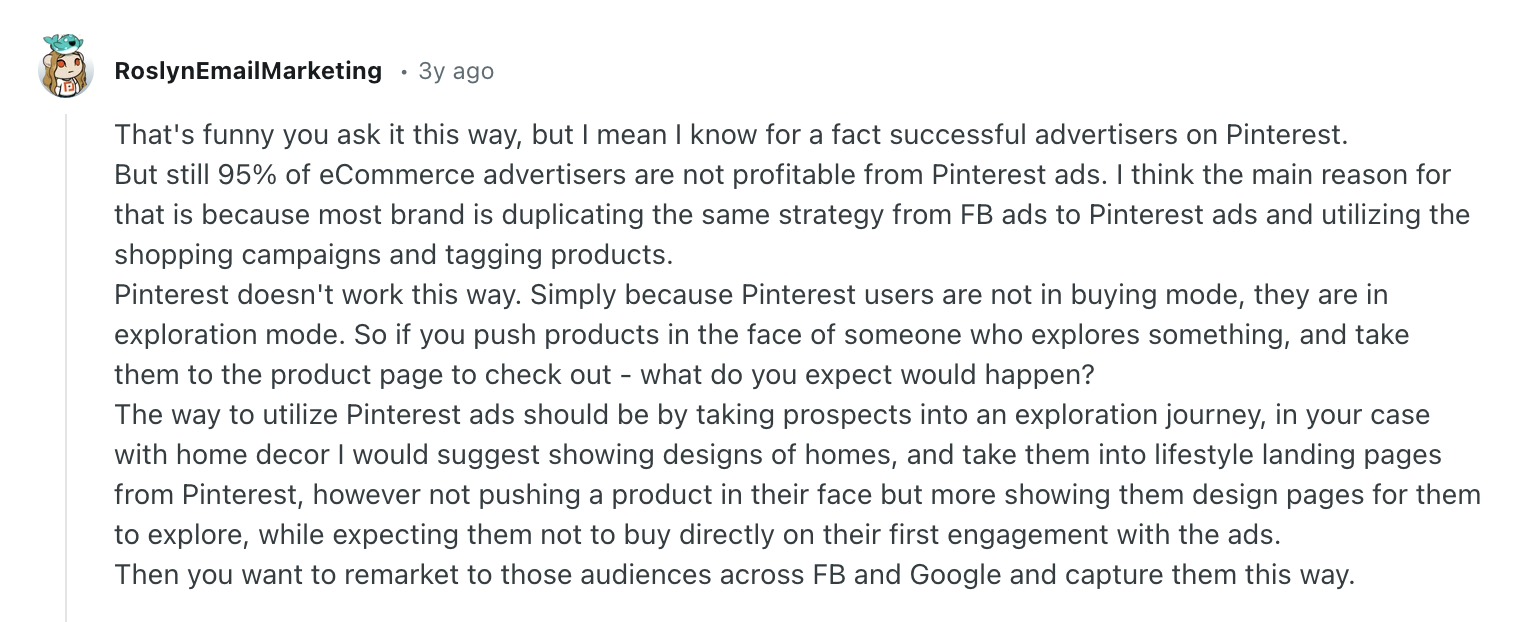The image size is (1522, 622).
Task: Open RoslynEmailMarketing's avatar image
Action: [65, 66]
